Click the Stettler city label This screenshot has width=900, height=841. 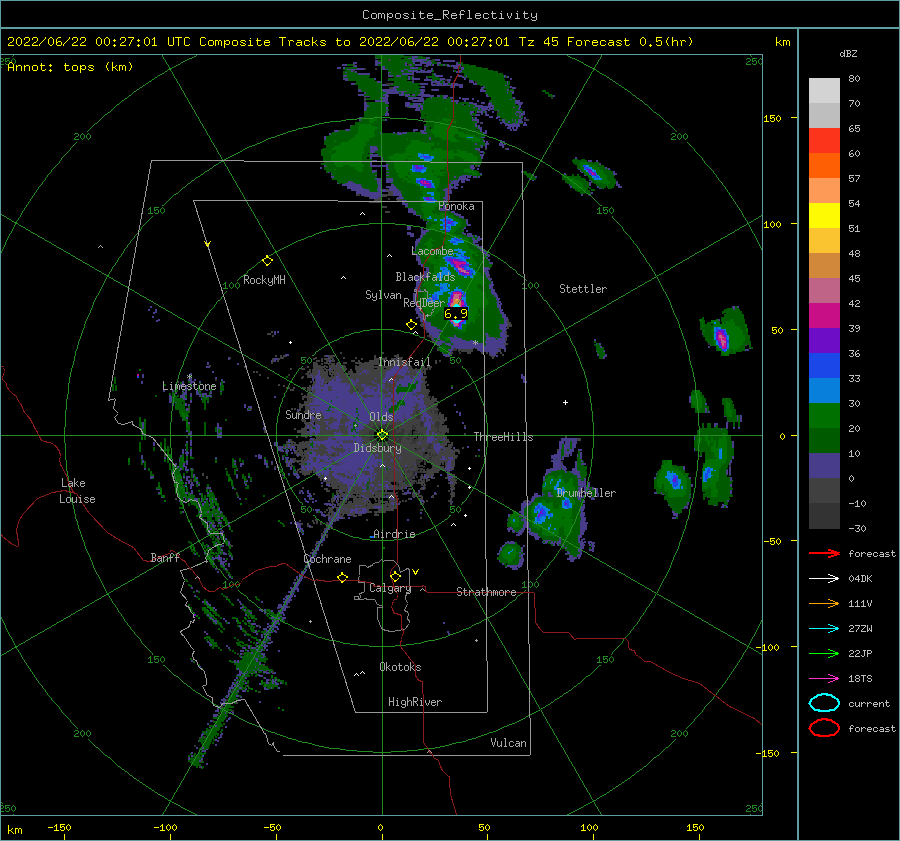(583, 289)
